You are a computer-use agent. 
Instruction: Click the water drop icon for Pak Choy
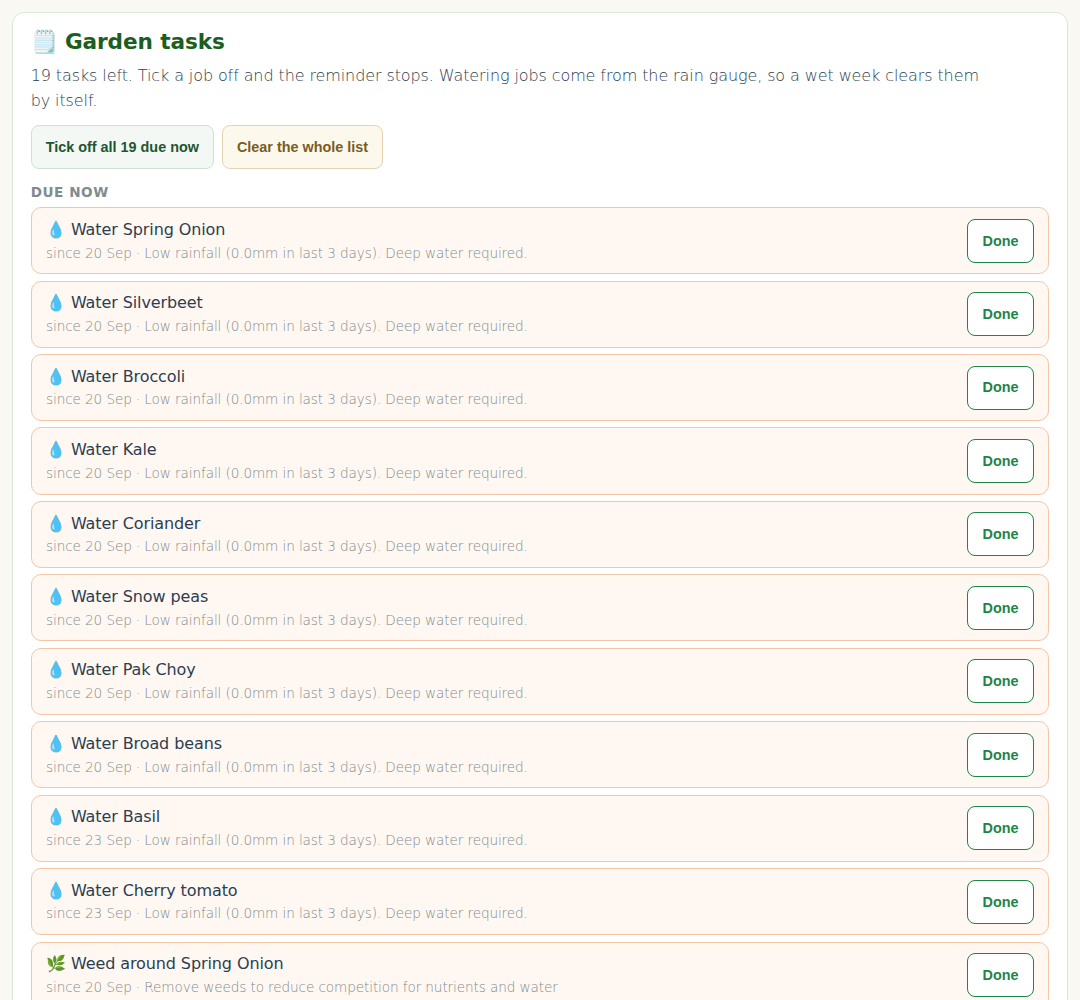click(56, 669)
